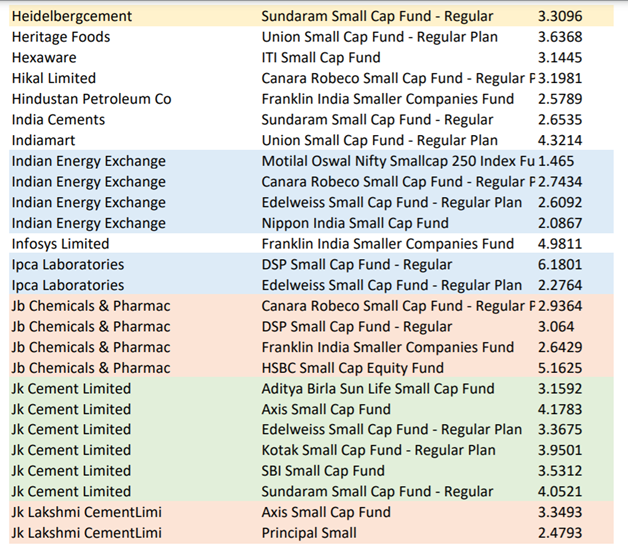628x548 pixels.
Task: Click Jk Cement Limited in Kotak row
Action: coord(71,450)
